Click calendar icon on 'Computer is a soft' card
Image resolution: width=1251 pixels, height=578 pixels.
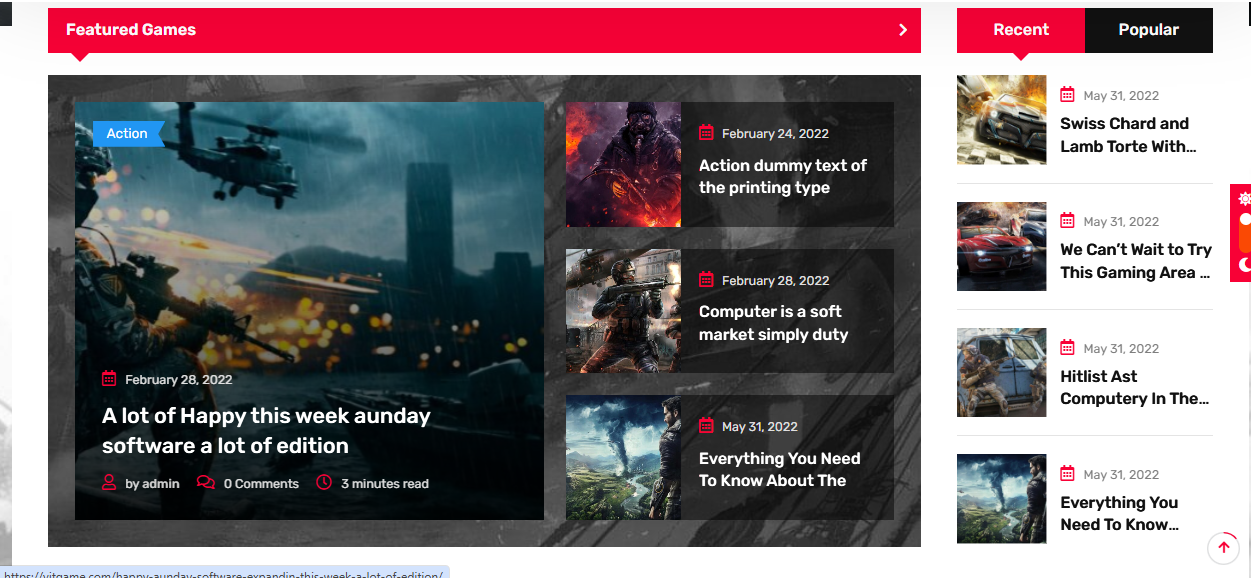click(706, 279)
